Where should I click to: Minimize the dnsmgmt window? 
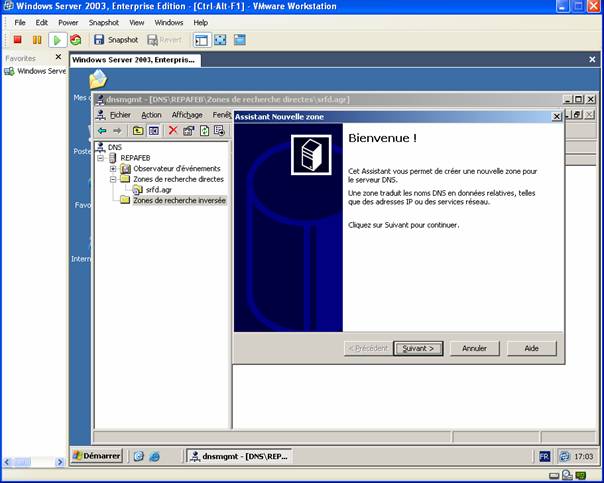(567, 99)
